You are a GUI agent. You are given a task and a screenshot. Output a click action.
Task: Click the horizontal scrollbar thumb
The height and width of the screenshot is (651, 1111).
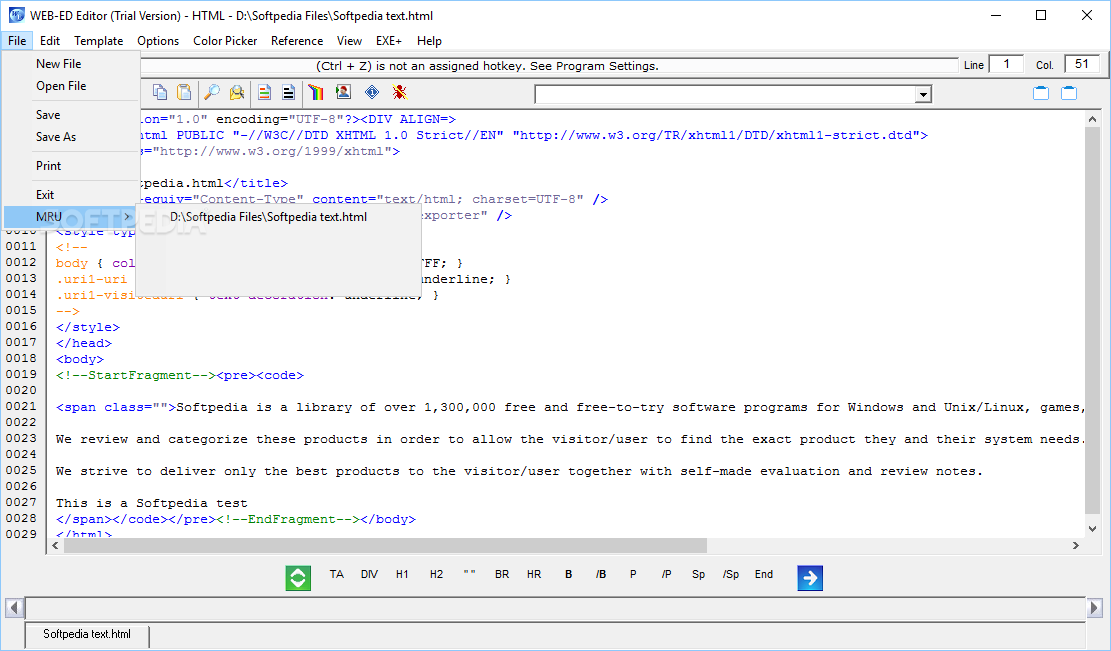click(385, 545)
